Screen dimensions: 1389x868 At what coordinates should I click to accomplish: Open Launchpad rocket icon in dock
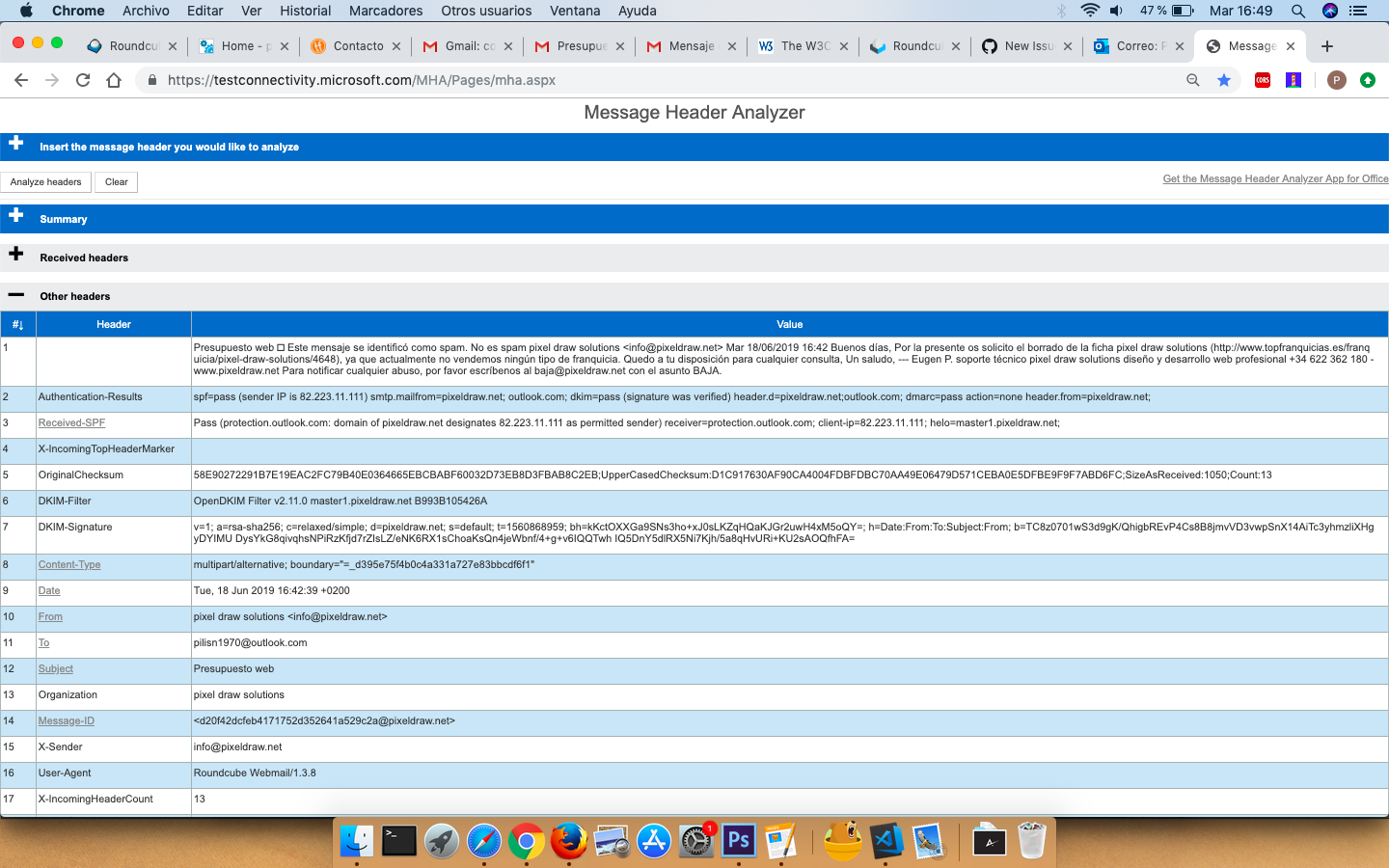(x=442, y=841)
